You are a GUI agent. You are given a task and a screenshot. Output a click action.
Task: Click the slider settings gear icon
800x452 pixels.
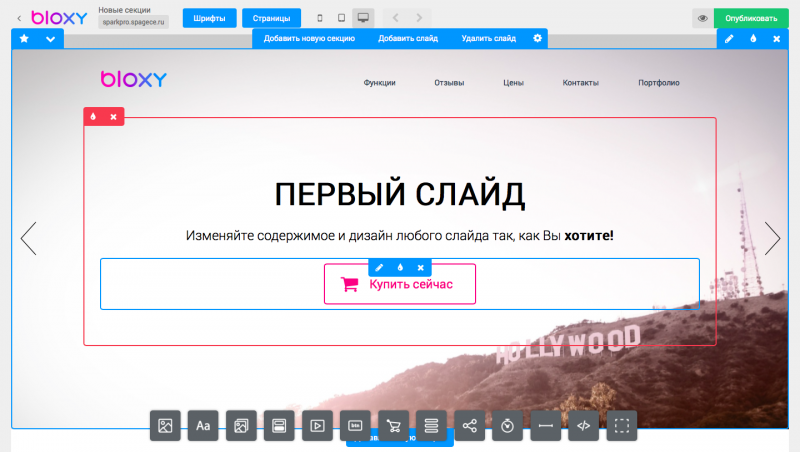tap(538, 38)
